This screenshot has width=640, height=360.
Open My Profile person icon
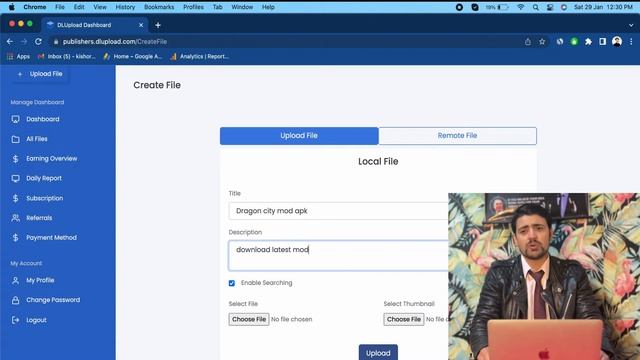16,280
